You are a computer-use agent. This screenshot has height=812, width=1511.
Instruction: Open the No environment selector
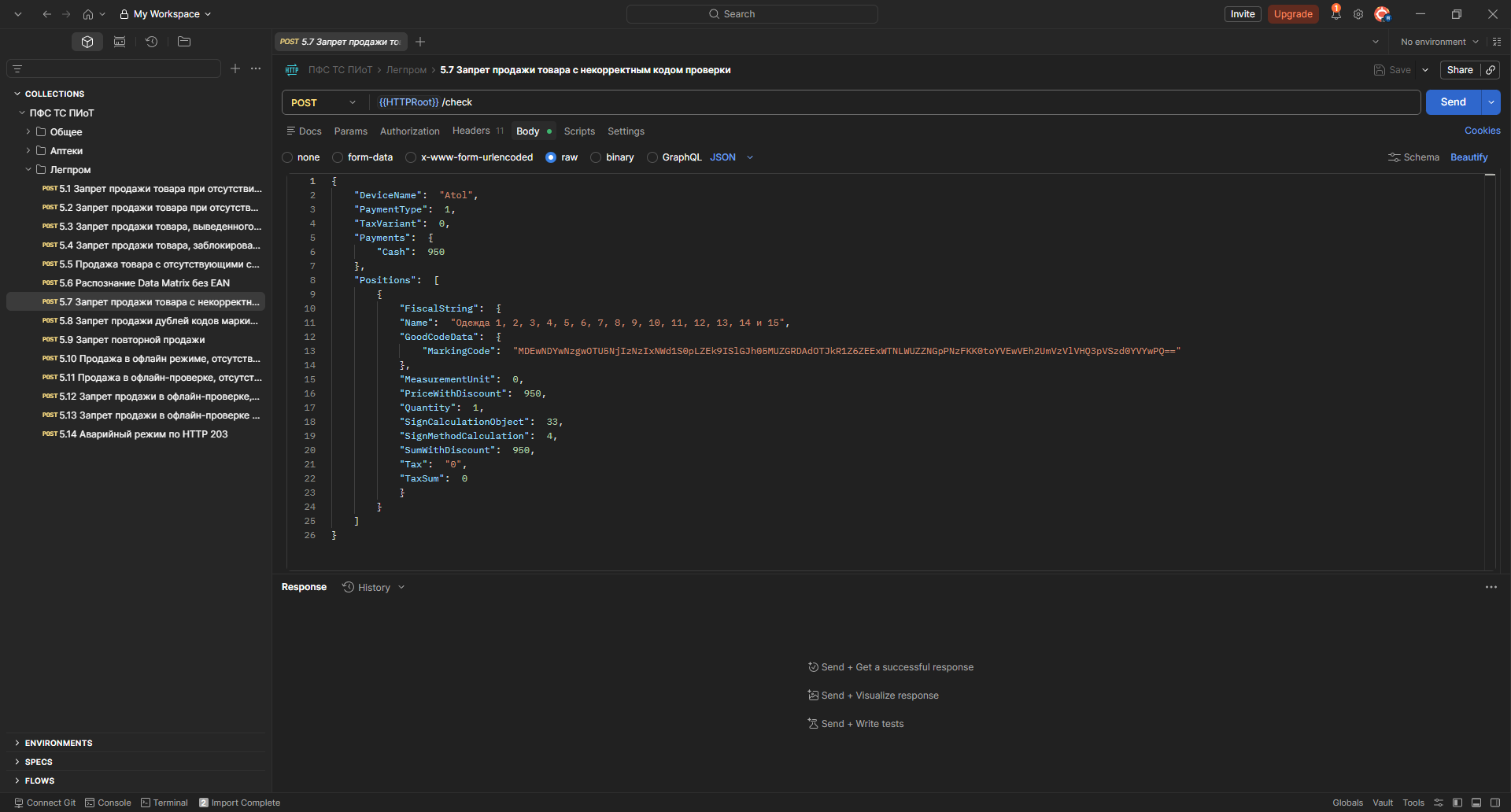click(x=1439, y=42)
